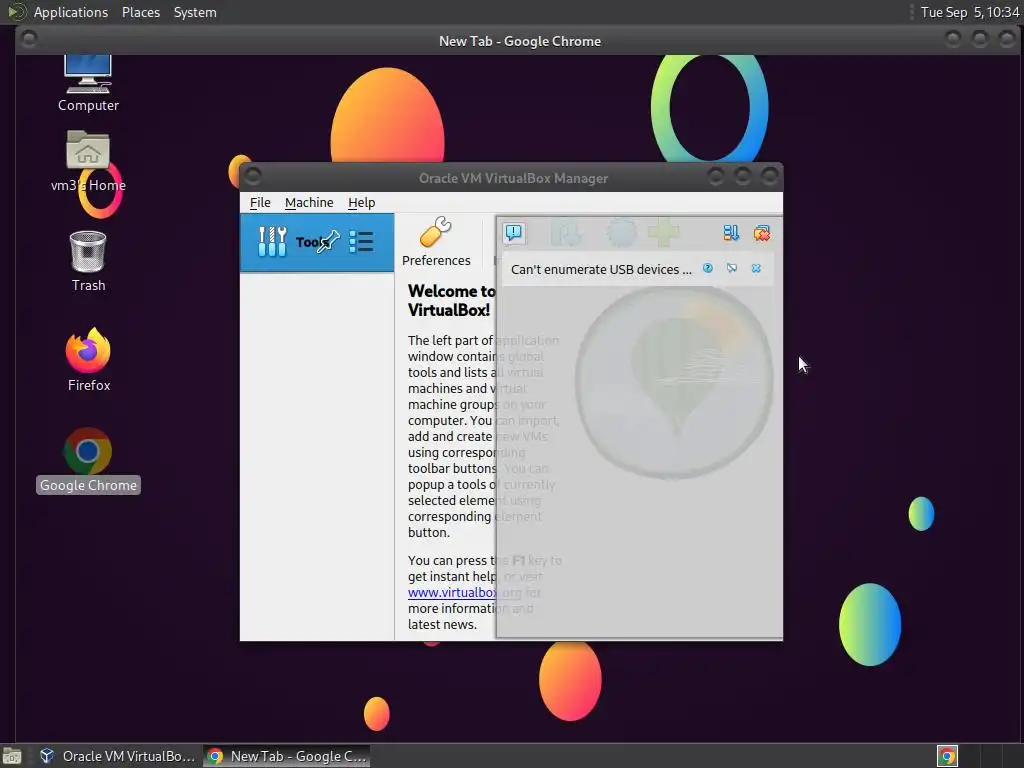1024x768 pixels.
Task: Select Google Chrome desktop icon
Action: [88, 460]
